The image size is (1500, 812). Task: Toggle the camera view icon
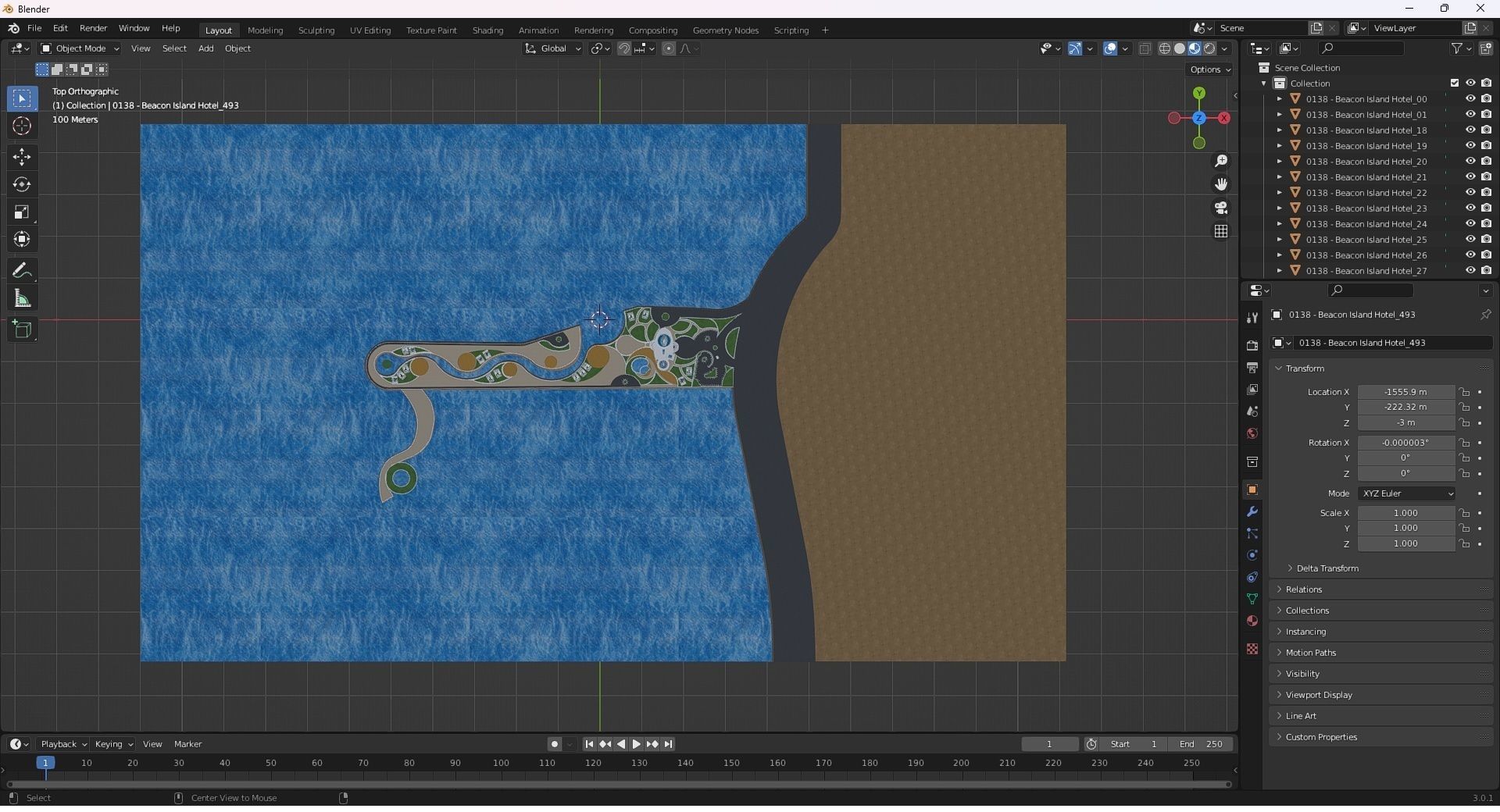pyautogui.click(x=1220, y=208)
